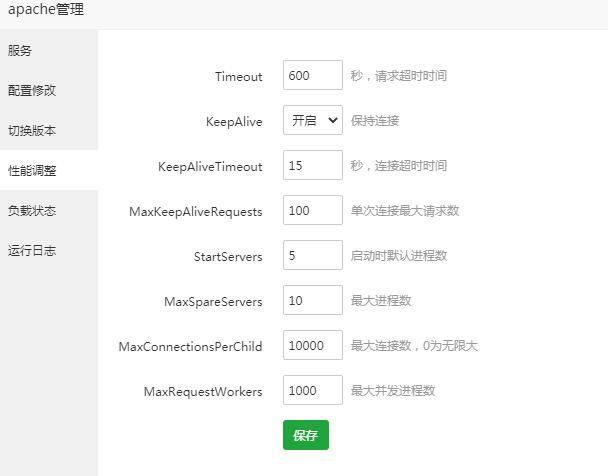
Task: Click the 'KeepAlive' label text
Action: click(x=234, y=122)
